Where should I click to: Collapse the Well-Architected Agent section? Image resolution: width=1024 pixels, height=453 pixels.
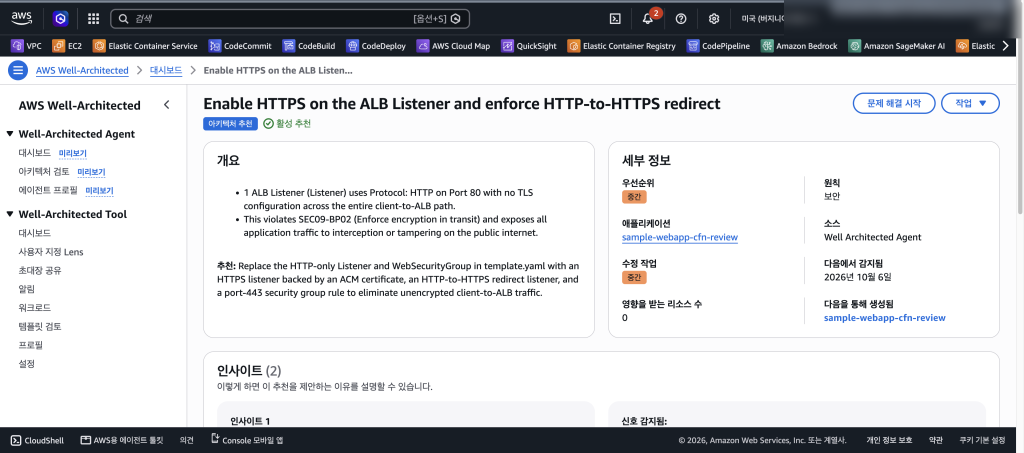click(x=10, y=134)
